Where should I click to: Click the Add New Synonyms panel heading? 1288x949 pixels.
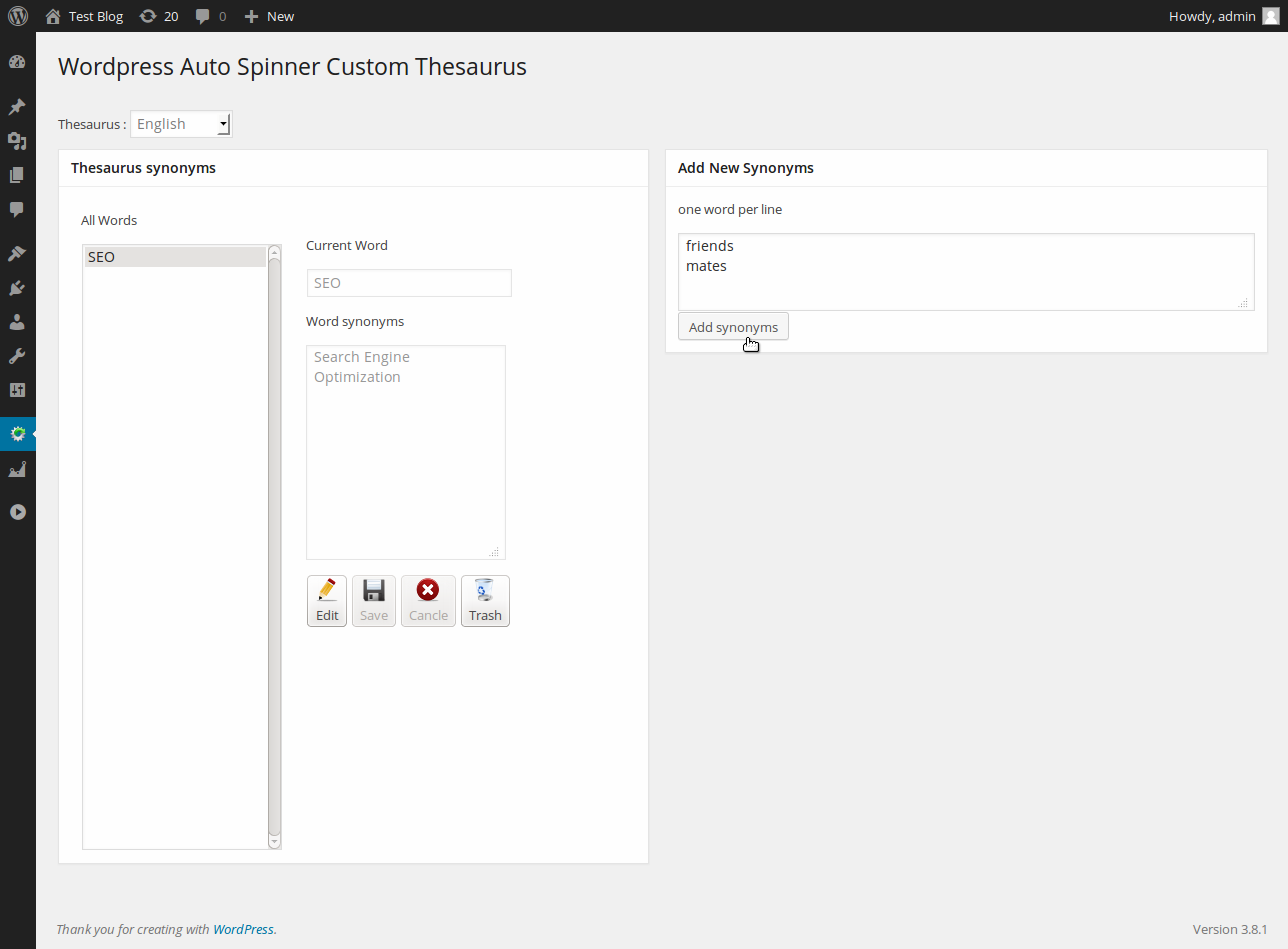pos(746,168)
